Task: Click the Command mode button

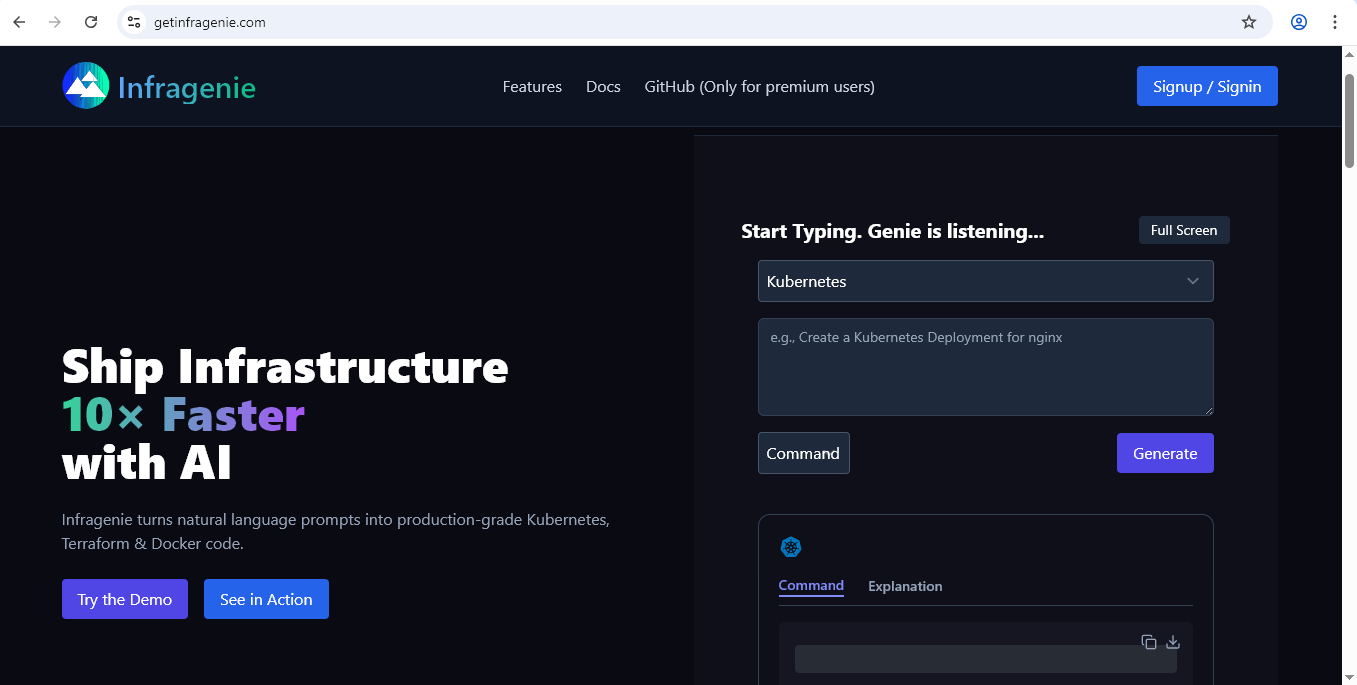Action: [804, 453]
